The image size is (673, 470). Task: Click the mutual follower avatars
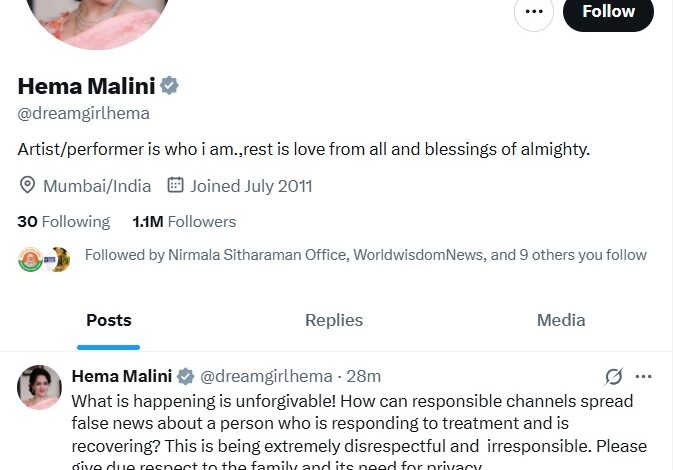pos(44,257)
